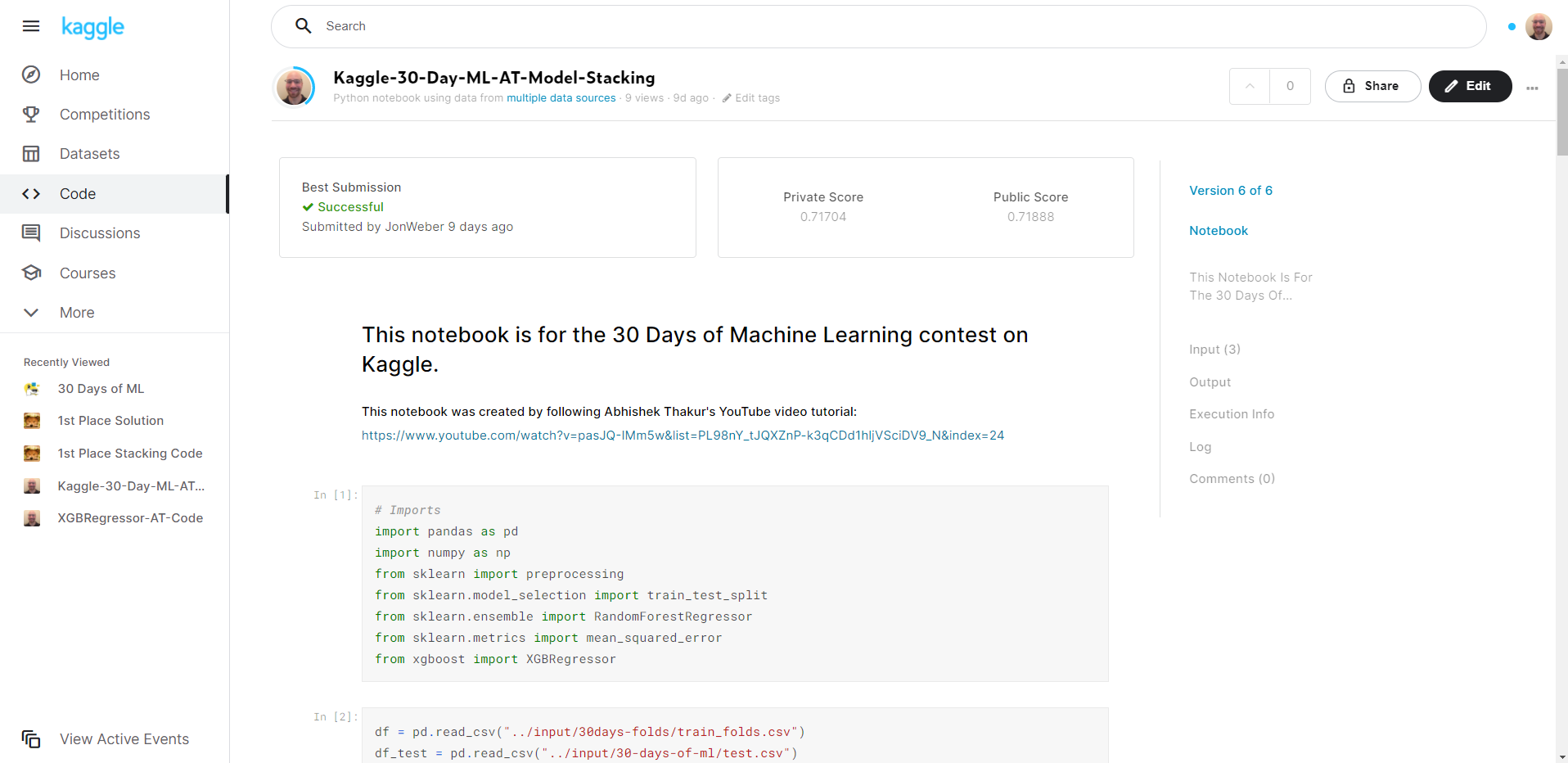Click the upvote count 0
The image size is (1568, 763).
click(1290, 86)
